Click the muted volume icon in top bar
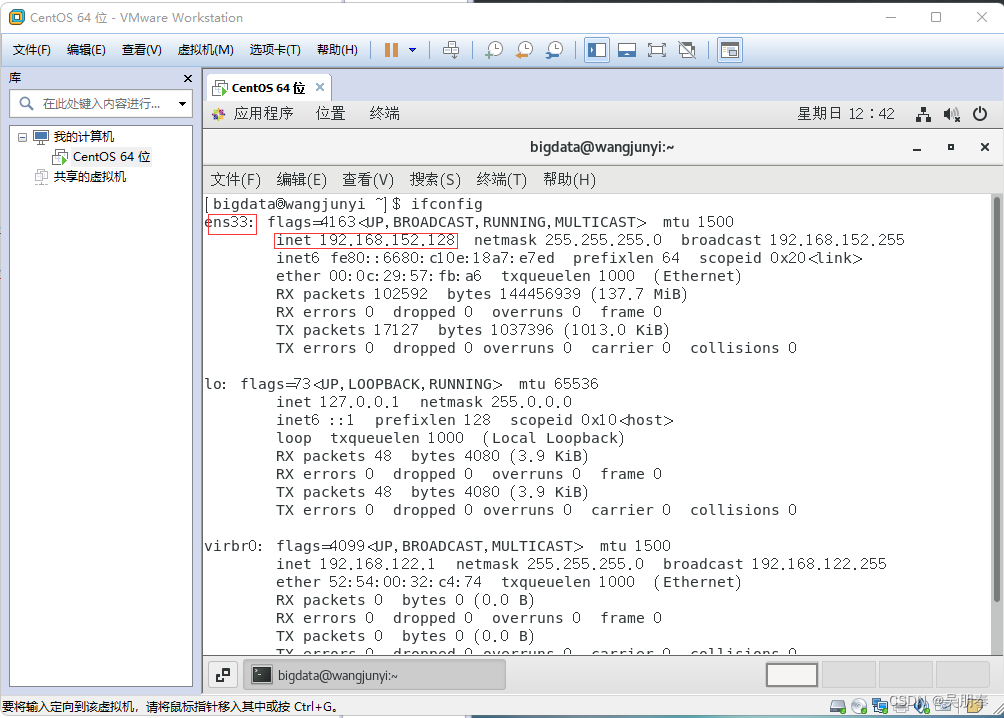The width and height of the screenshot is (1004, 718). (951, 114)
